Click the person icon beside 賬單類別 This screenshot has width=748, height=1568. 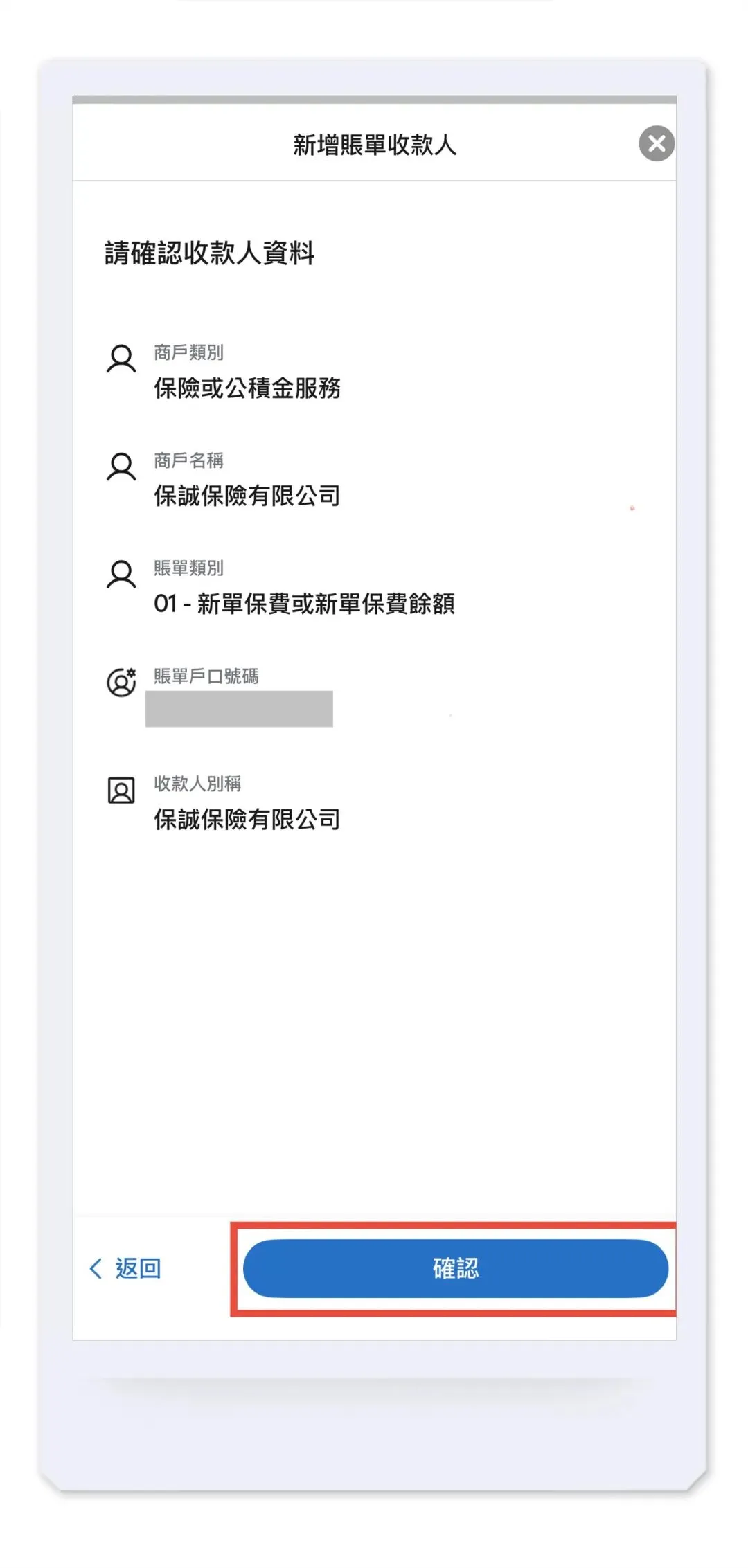click(121, 575)
